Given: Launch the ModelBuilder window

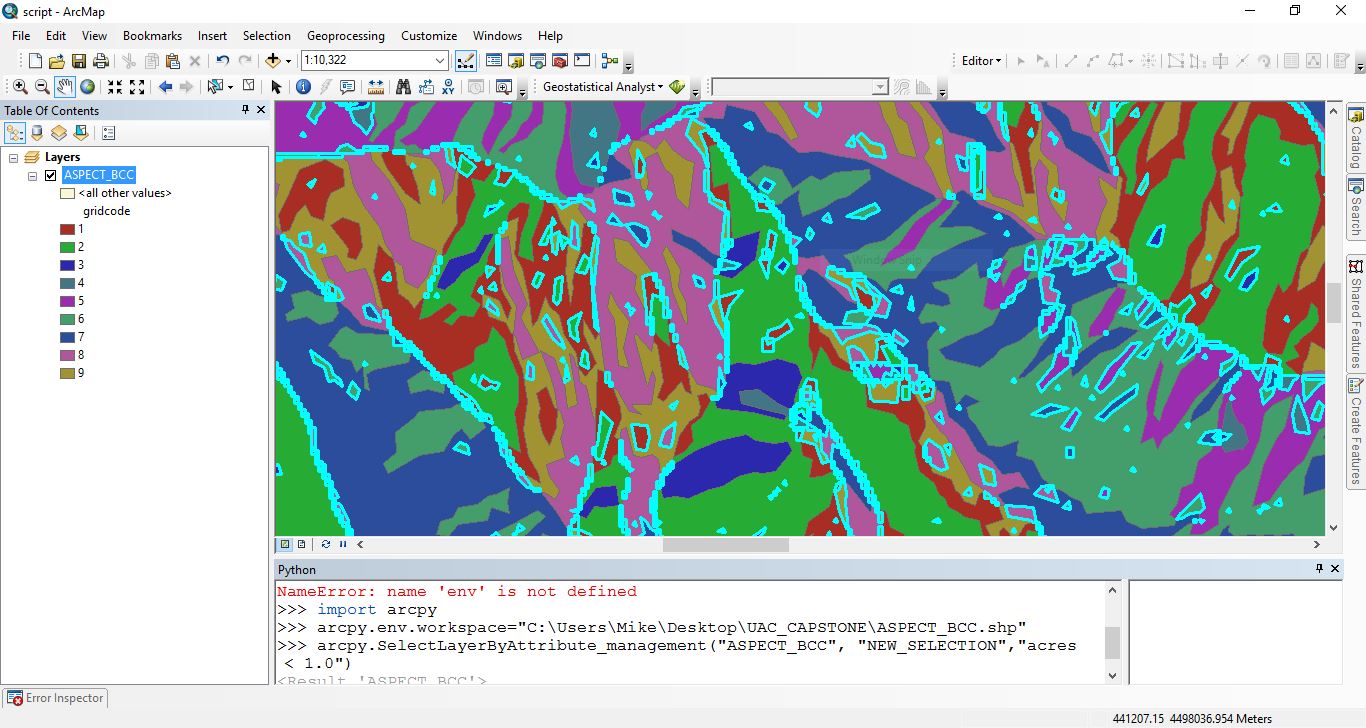Looking at the screenshot, I should pyautogui.click(x=610, y=61).
